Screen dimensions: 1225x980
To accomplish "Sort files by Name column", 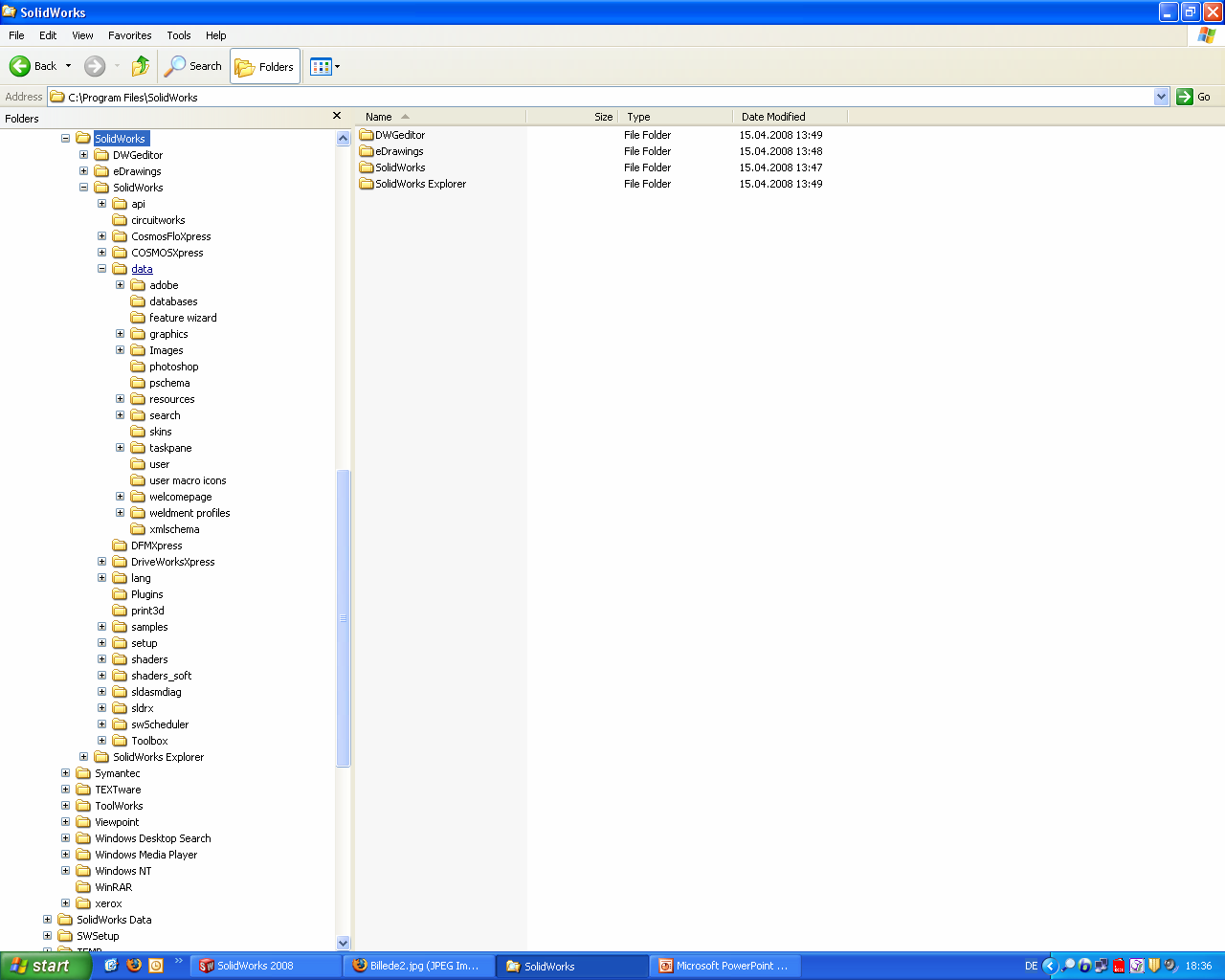I will 440,117.
